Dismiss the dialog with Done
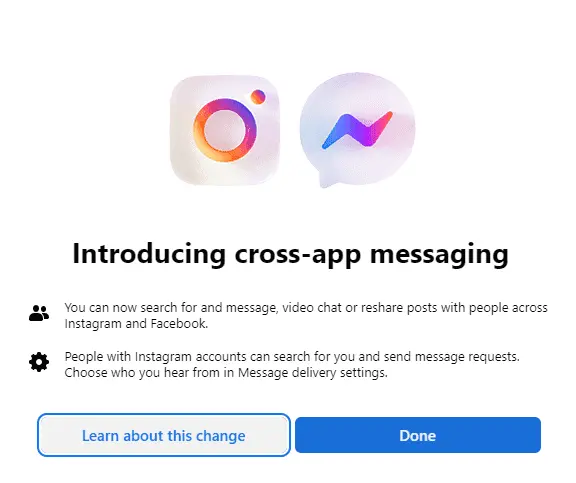The image size is (576, 483). [x=418, y=435]
